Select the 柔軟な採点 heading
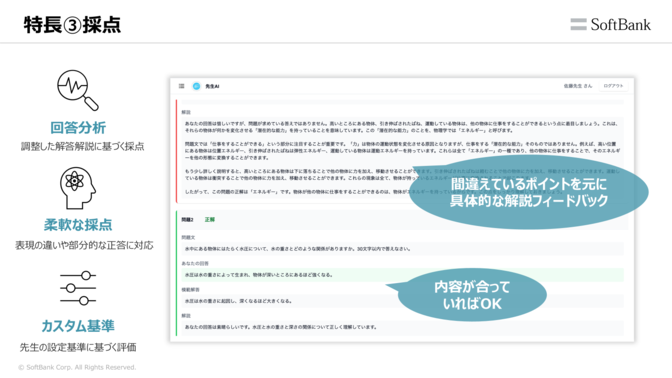The height and width of the screenshot is (378, 672). click(78, 225)
